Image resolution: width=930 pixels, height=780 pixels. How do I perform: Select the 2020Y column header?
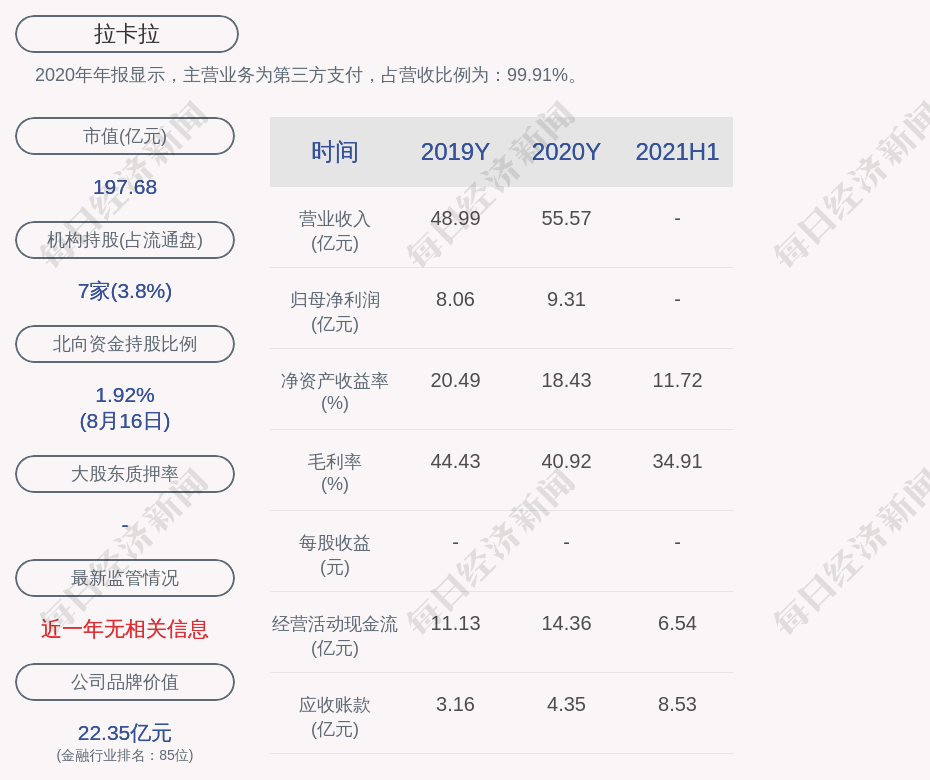[x=566, y=152]
